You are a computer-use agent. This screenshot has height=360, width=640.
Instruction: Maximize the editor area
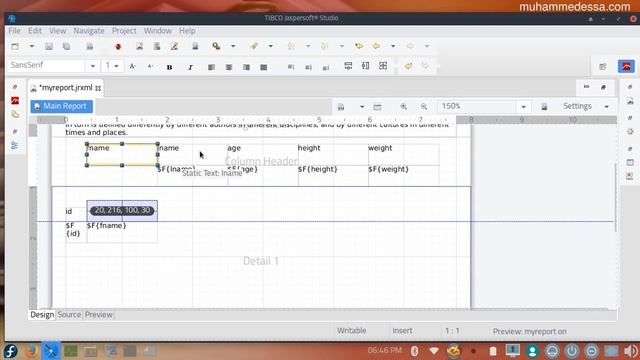603,87
